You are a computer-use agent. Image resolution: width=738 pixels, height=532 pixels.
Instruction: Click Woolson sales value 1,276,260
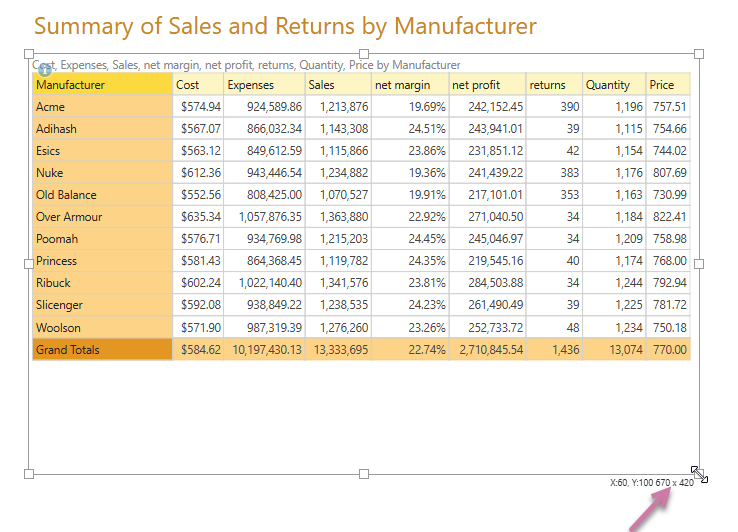click(344, 328)
